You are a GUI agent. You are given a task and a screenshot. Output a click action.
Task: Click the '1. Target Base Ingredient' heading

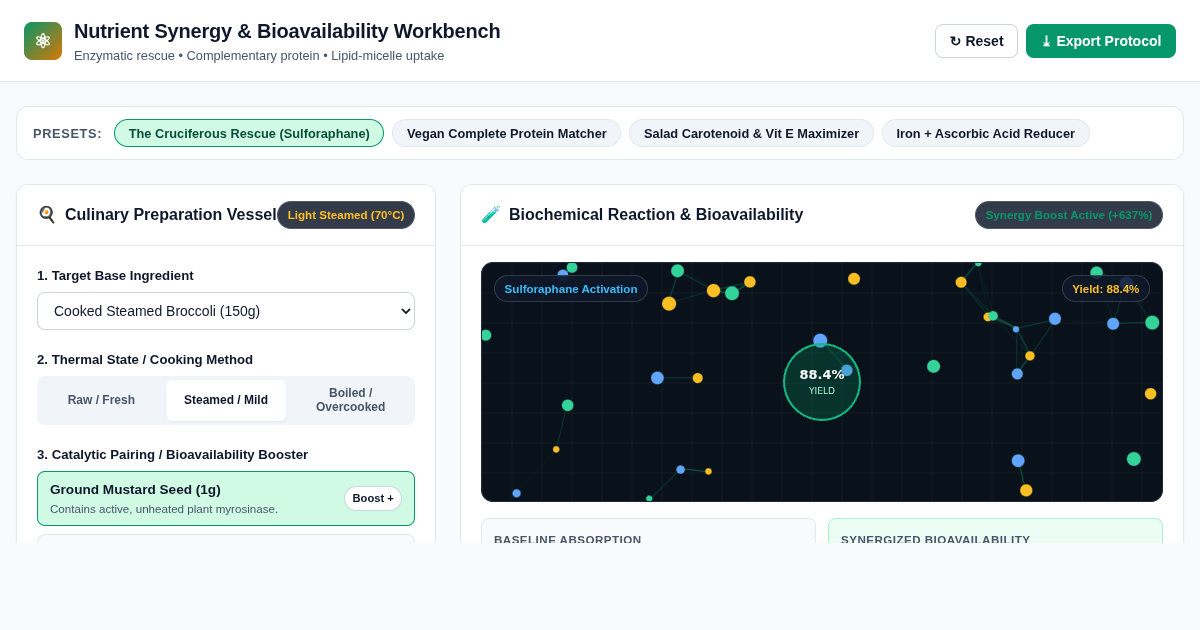point(115,275)
